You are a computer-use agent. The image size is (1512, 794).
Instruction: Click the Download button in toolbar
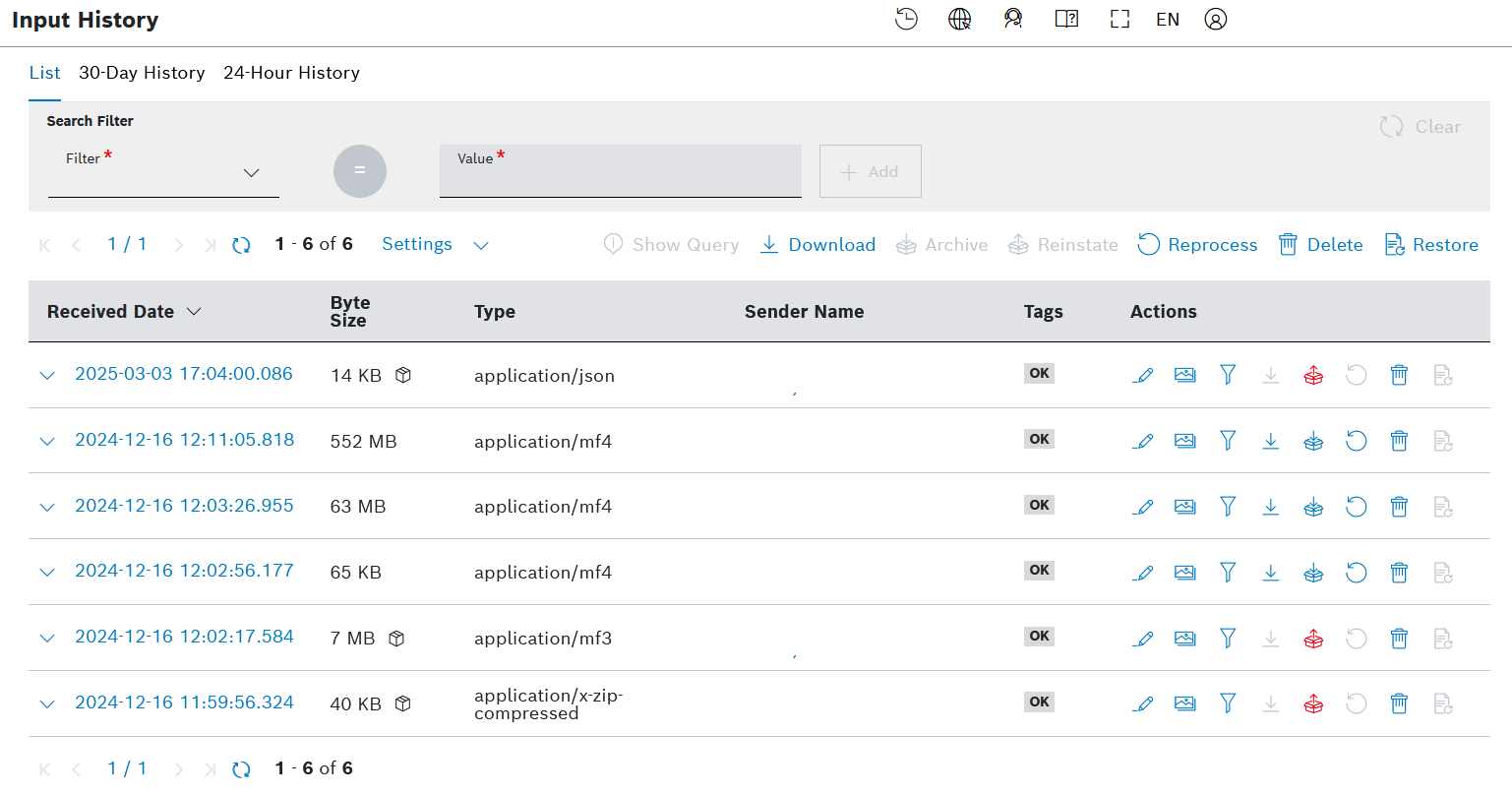[x=817, y=245]
